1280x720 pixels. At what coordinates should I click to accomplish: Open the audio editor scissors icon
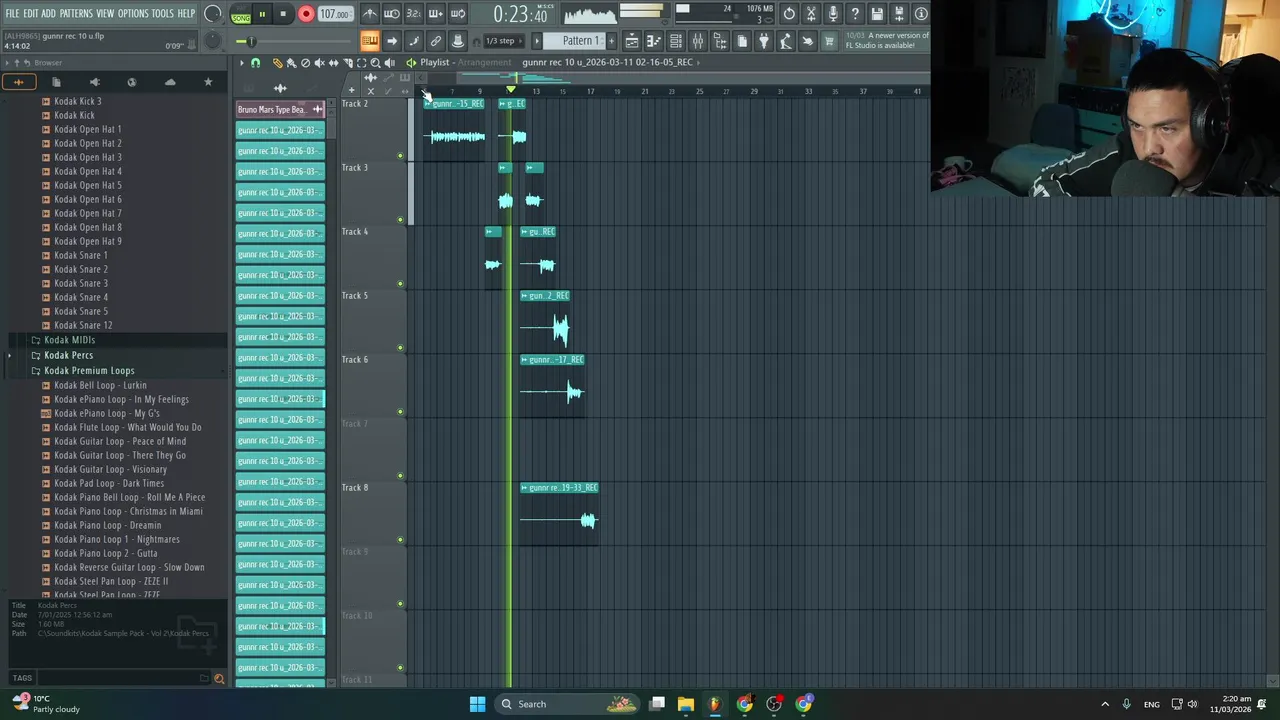coord(811,14)
